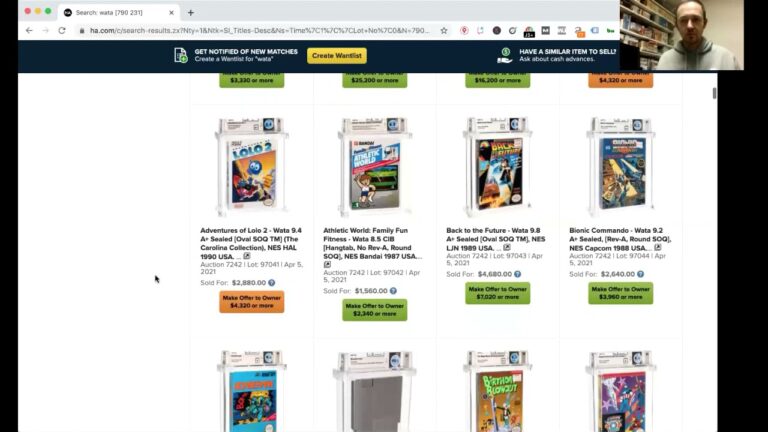768x432 pixels.
Task: Open help icon beside $4,680.00 sold price
Action: pyautogui.click(x=518, y=274)
